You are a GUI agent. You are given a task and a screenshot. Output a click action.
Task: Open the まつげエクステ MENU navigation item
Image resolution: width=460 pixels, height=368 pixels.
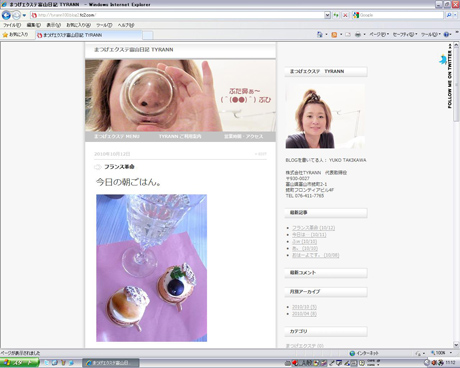tap(117, 136)
